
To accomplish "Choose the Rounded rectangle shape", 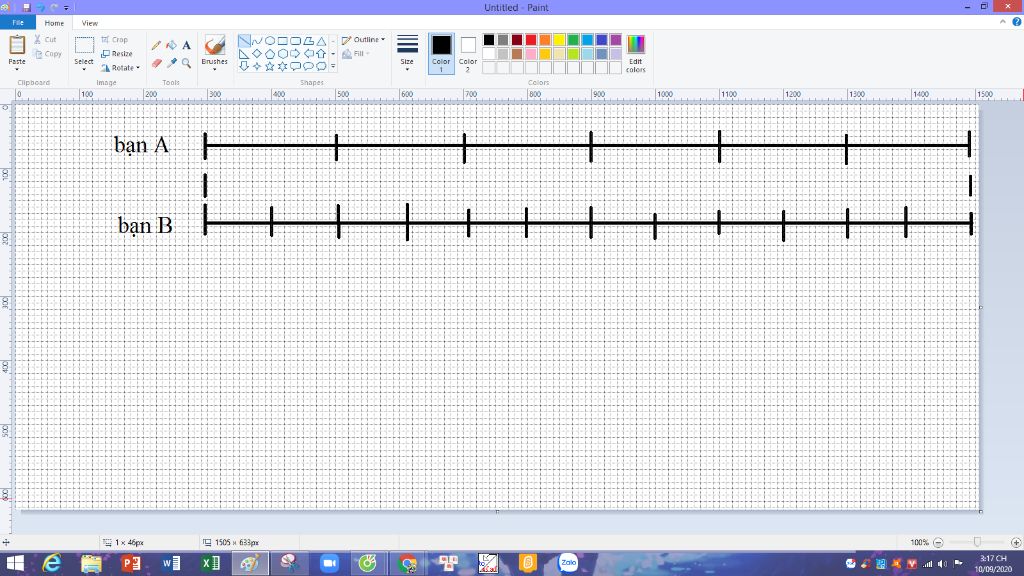I will coord(295,40).
